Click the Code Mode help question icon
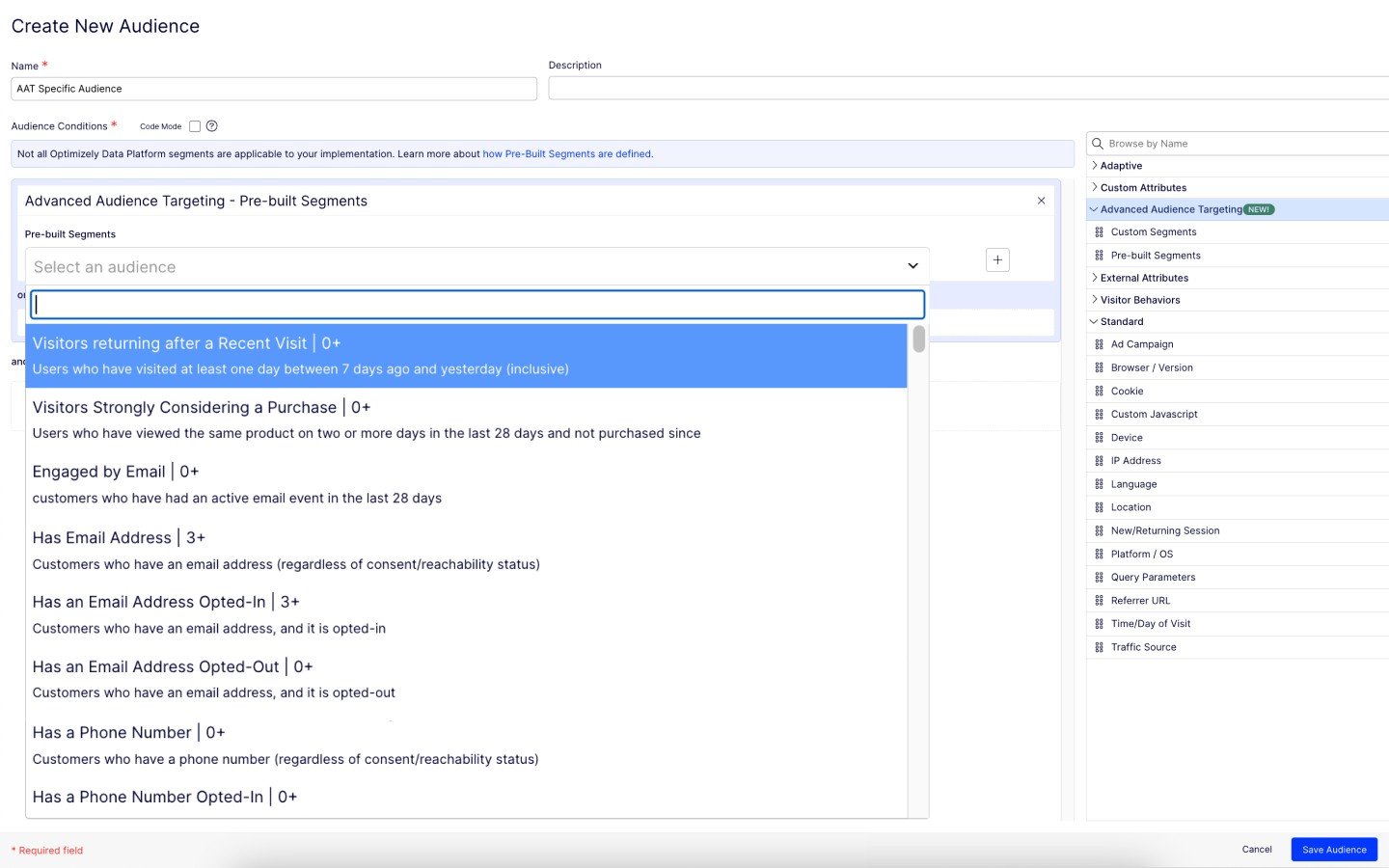The width and height of the screenshot is (1389, 868). click(x=211, y=126)
